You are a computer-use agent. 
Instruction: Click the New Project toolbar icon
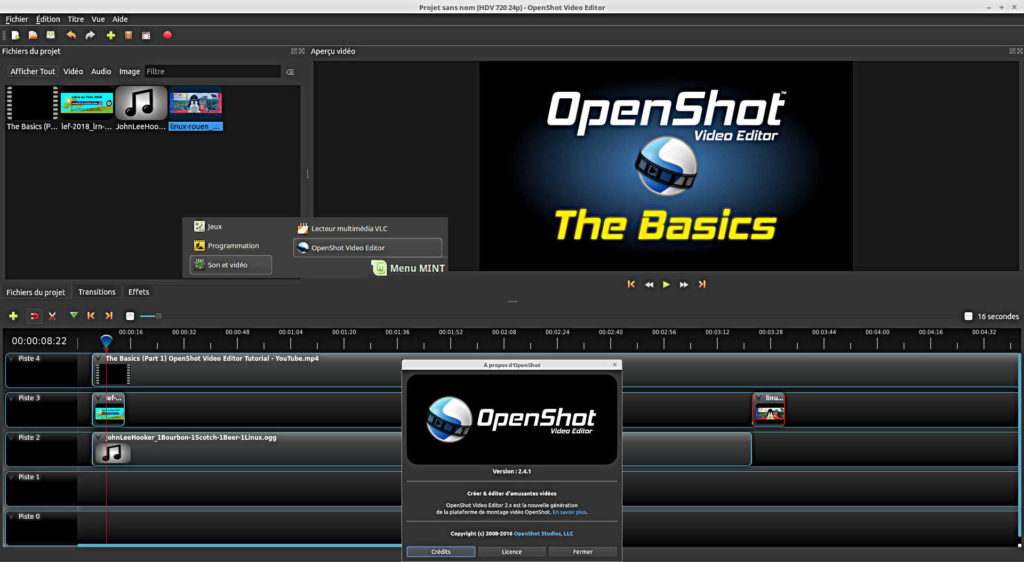click(15, 35)
